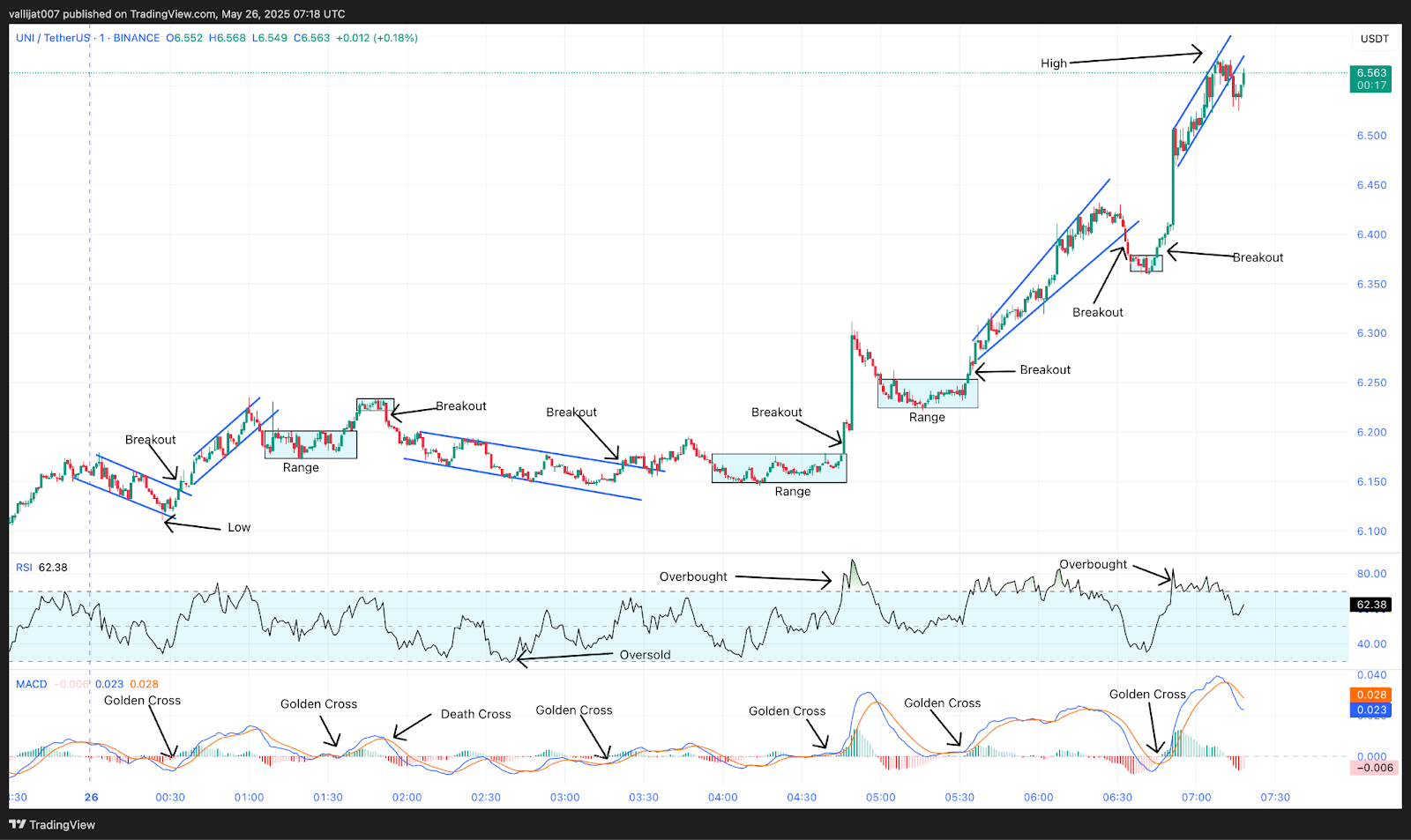Select the green 6.563 current price tag
This screenshot has width=1411, height=840.
[1370, 73]
